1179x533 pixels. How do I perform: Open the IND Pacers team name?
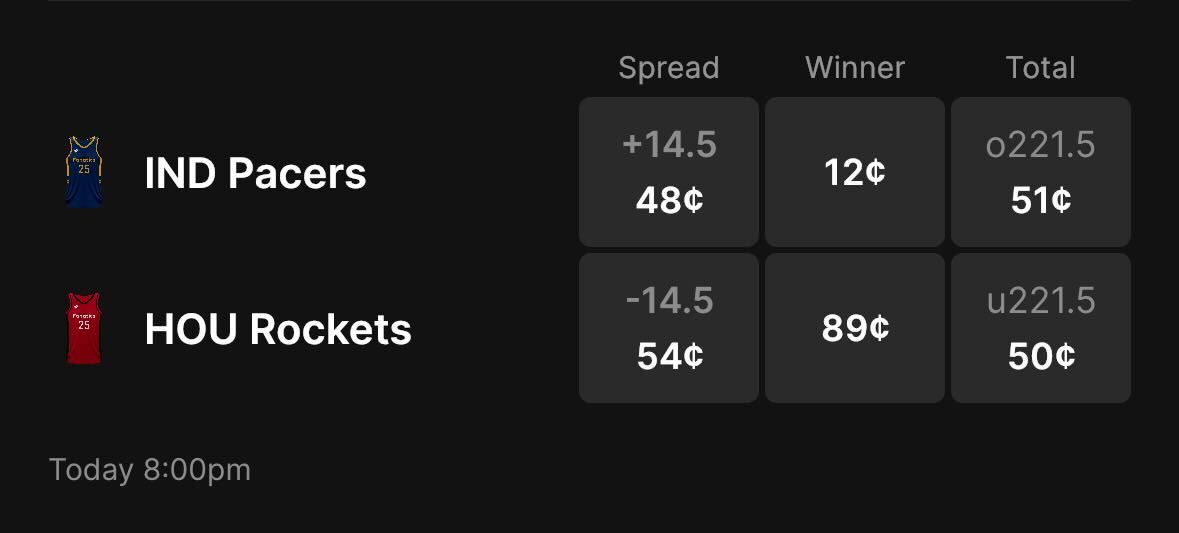pyautogui.click(x=255, y=174)
